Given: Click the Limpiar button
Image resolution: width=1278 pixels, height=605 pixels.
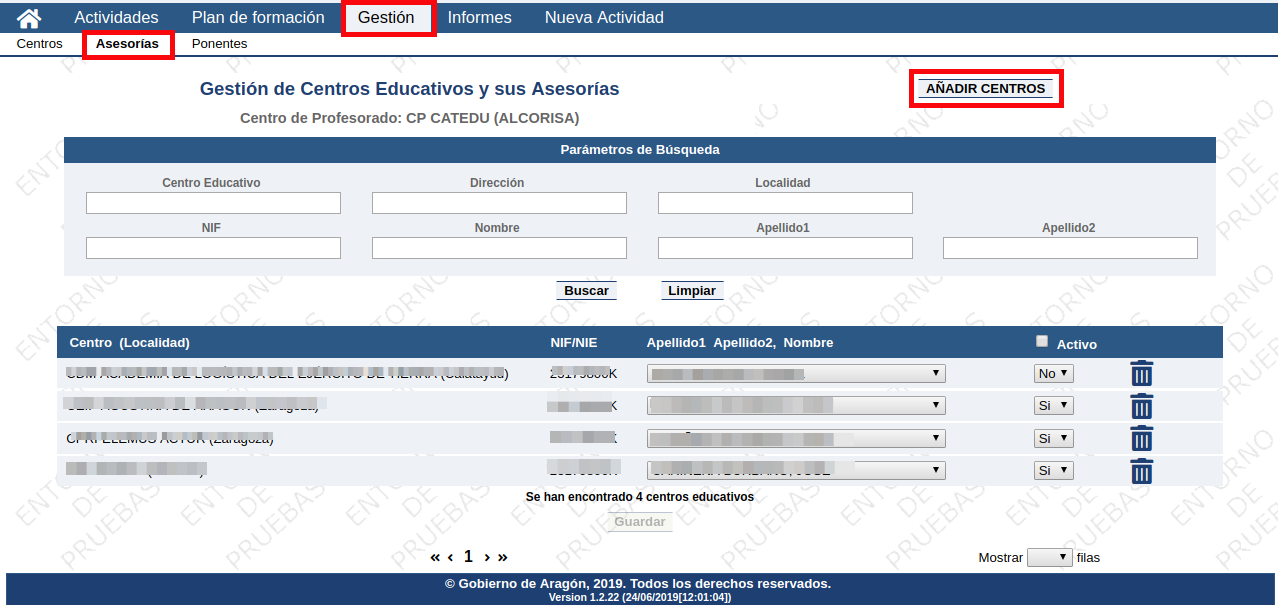Looking at the screenshot, I should [x=692, y=291].
